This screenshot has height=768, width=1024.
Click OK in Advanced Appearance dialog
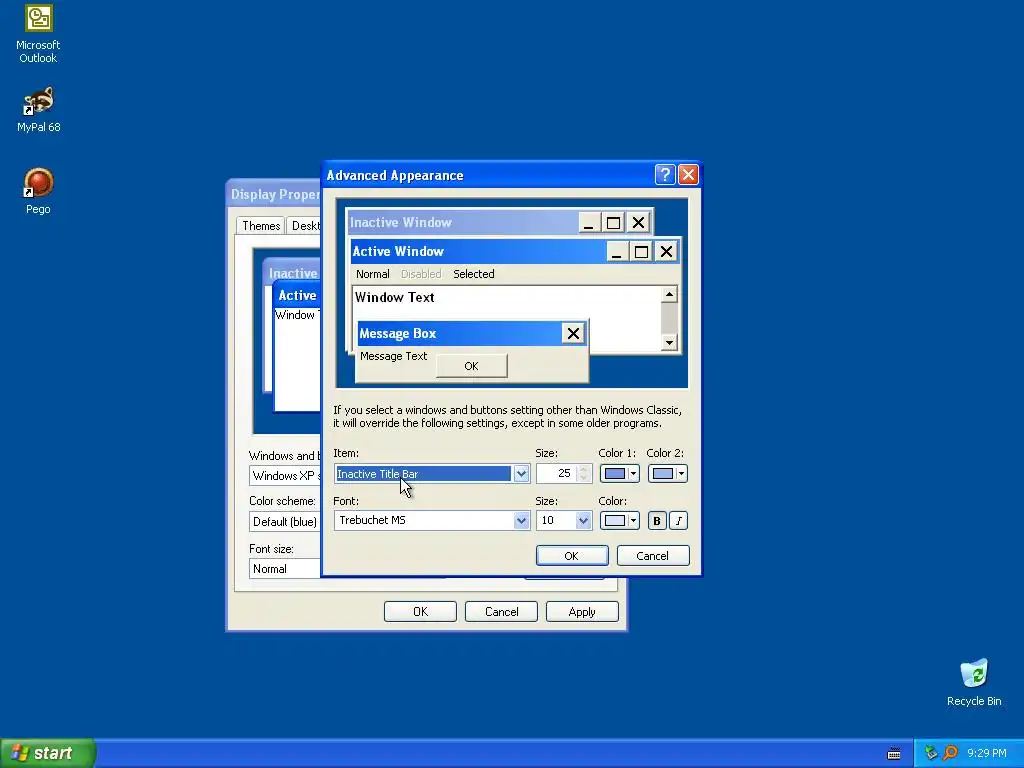click(x=571, y=556)
